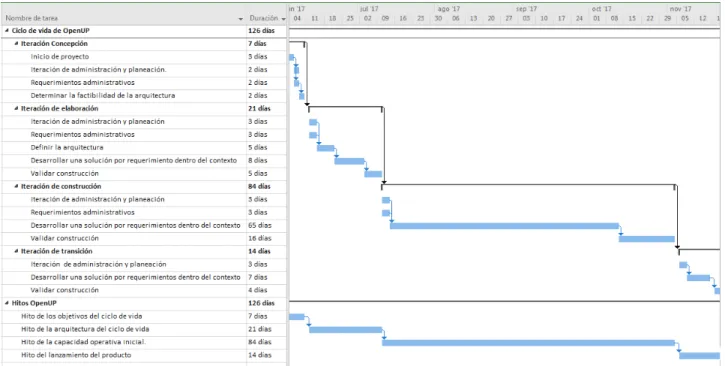Click the jul '17 timescale header
Viewport: 725px width, 366px height.
369,9
